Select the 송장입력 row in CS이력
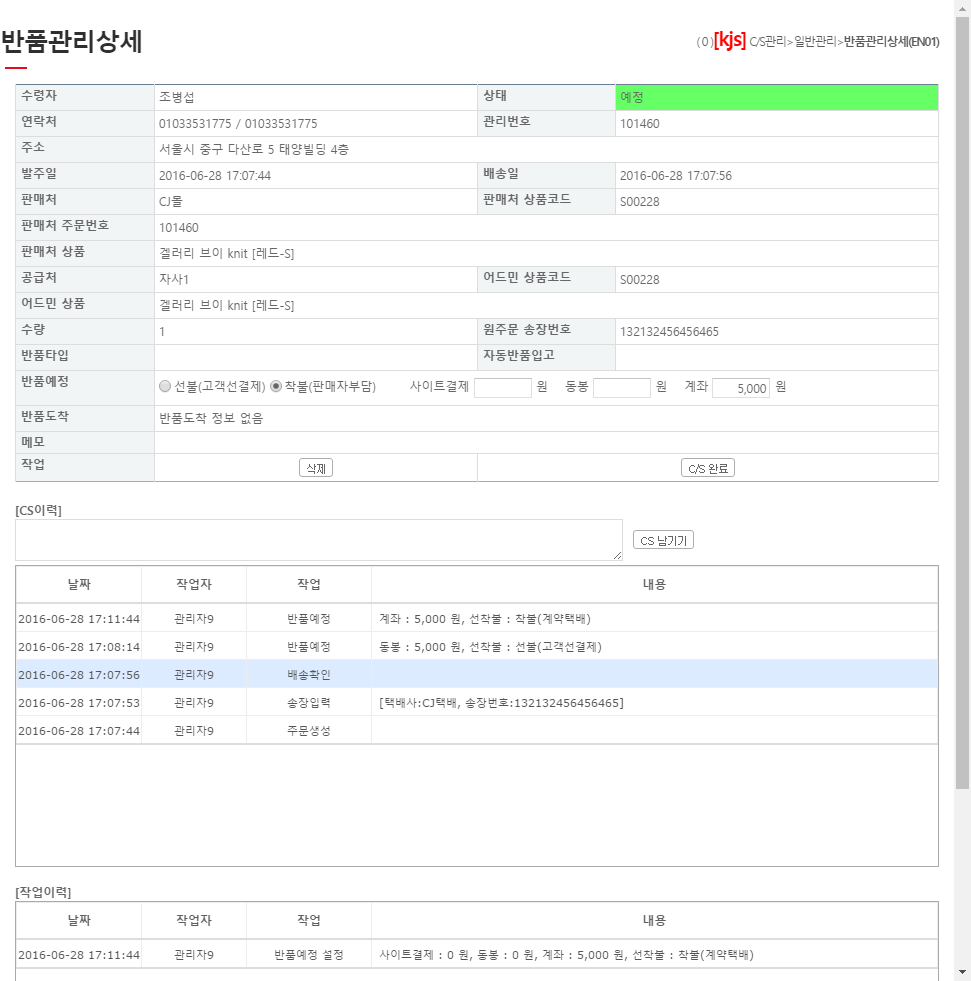 (476, 702)
